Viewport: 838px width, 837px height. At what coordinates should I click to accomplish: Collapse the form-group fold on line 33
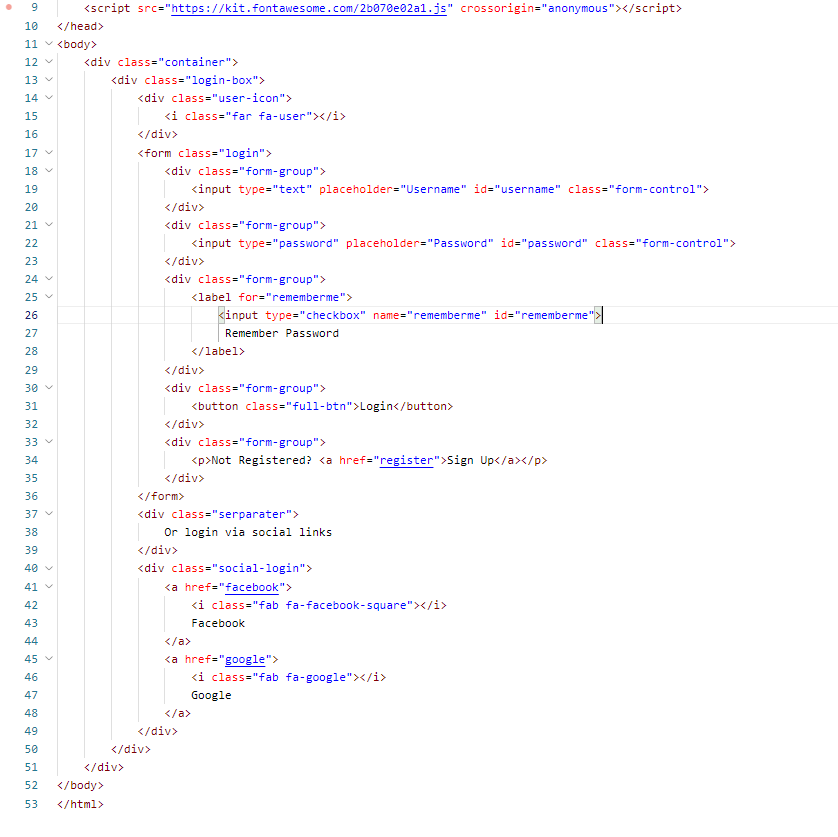pyautogui.click(x=49, y=442)
